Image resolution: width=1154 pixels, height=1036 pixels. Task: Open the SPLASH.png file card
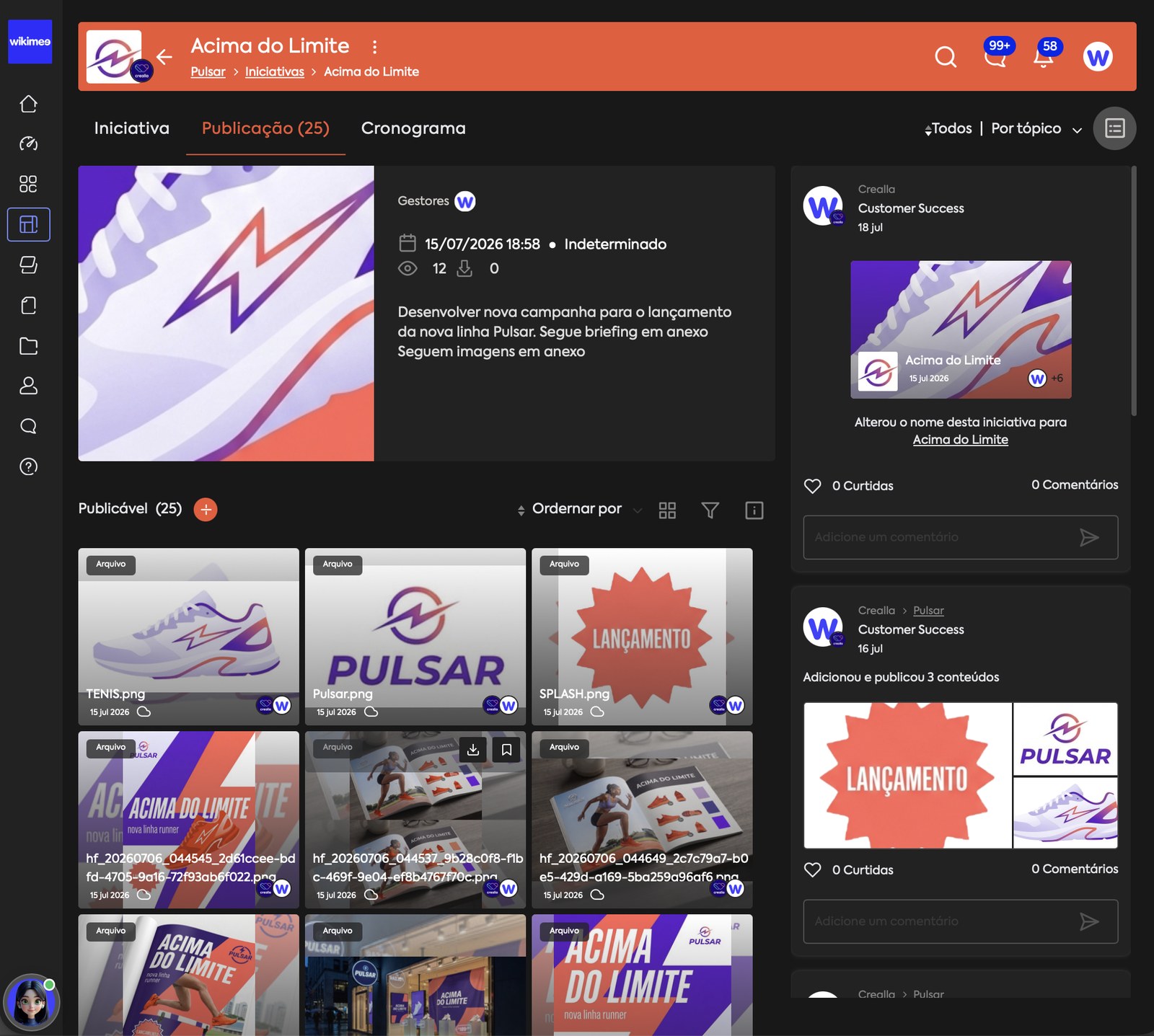click(642, 637)
